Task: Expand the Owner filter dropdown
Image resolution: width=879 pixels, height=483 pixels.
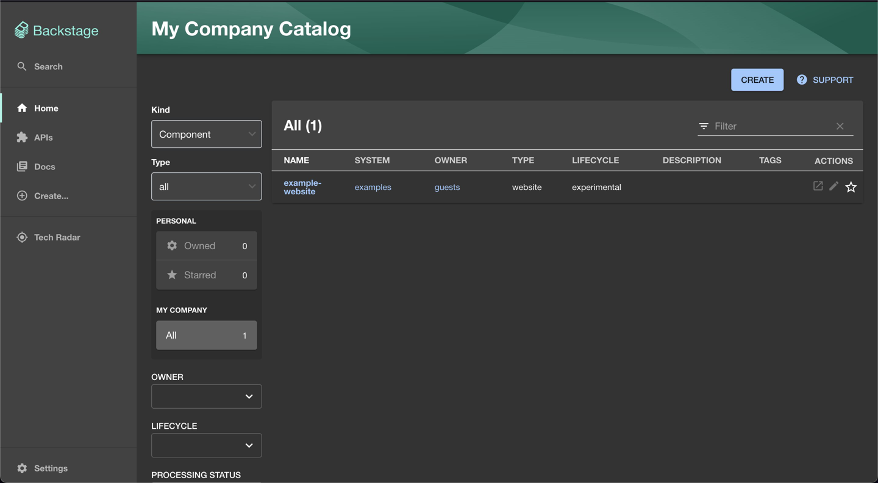Action: pyautogui.click(x=206, y=397)
